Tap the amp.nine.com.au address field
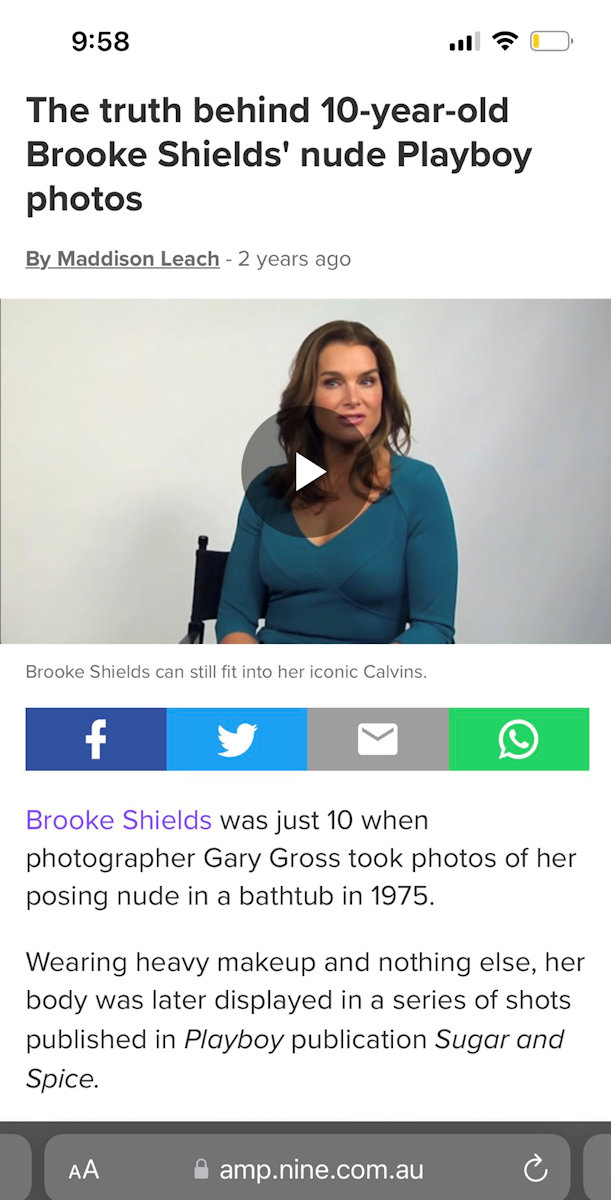This screenshot has width=611, height=1200. point(307,1168)
